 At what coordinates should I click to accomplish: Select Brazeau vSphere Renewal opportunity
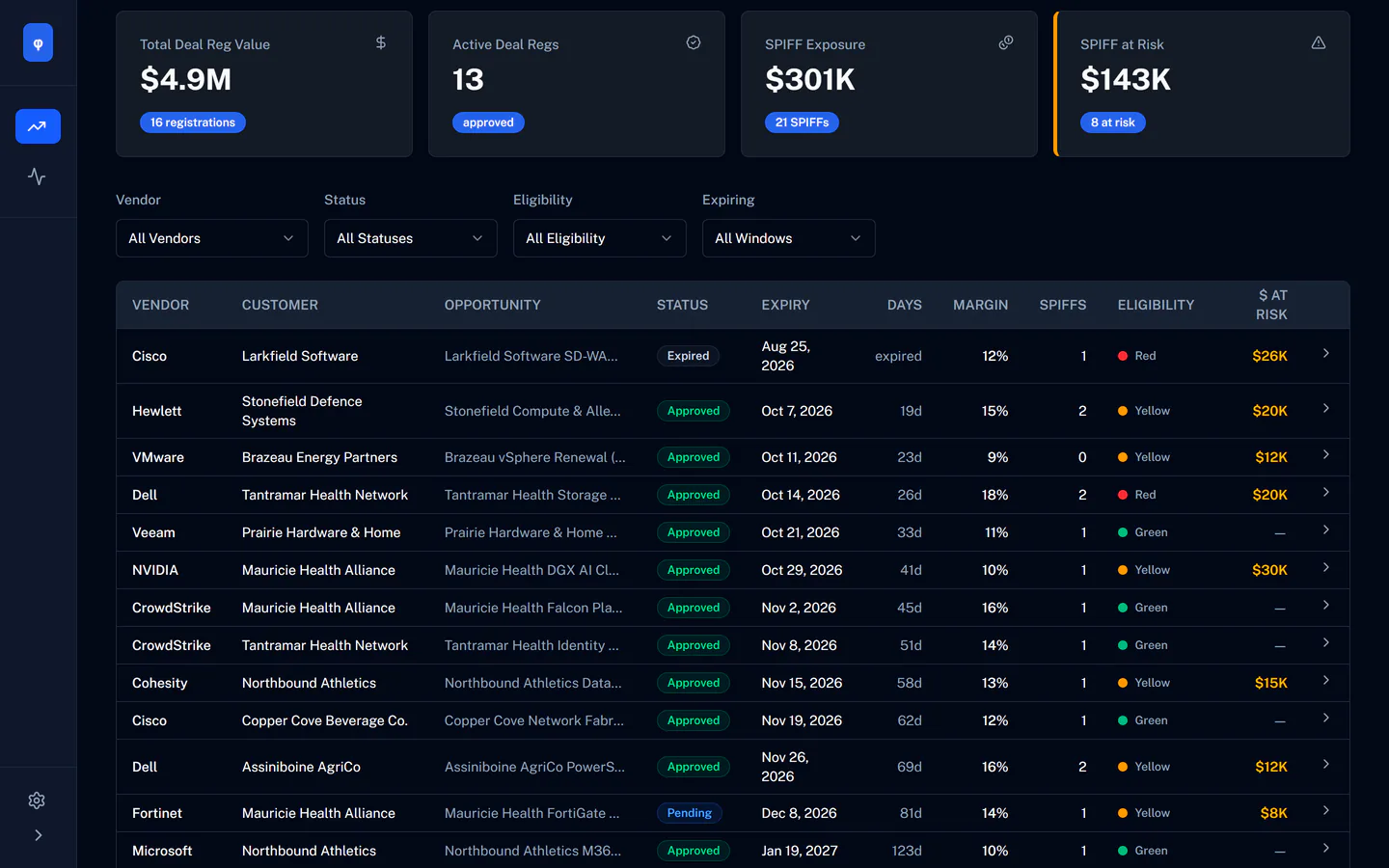pyautogui.click(x=535, y=457)
